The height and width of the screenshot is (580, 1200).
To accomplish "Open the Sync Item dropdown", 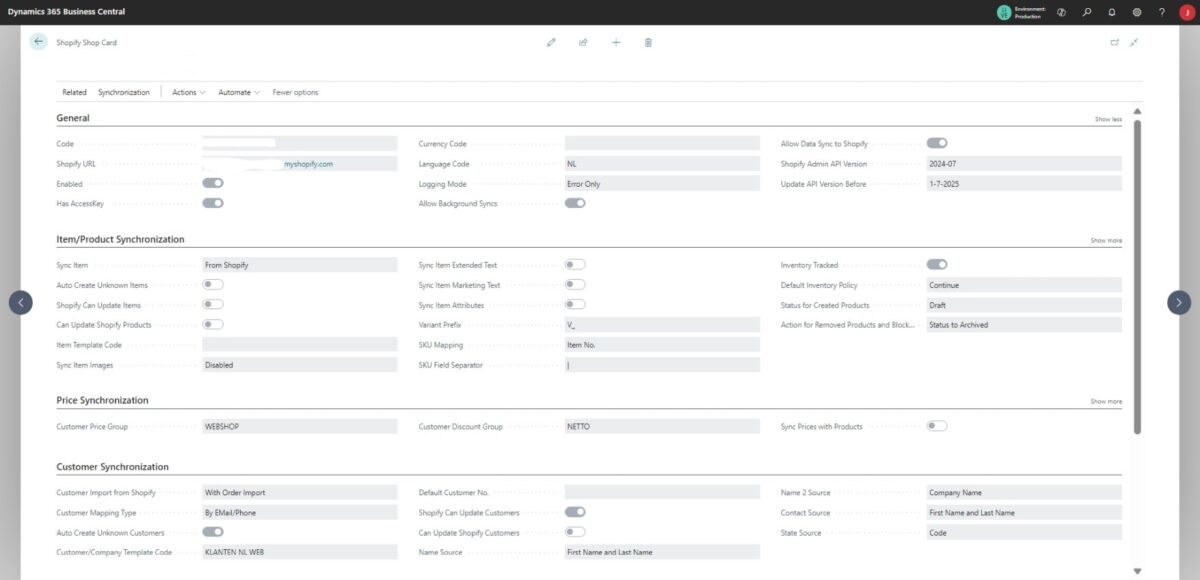I will [300, 265].
